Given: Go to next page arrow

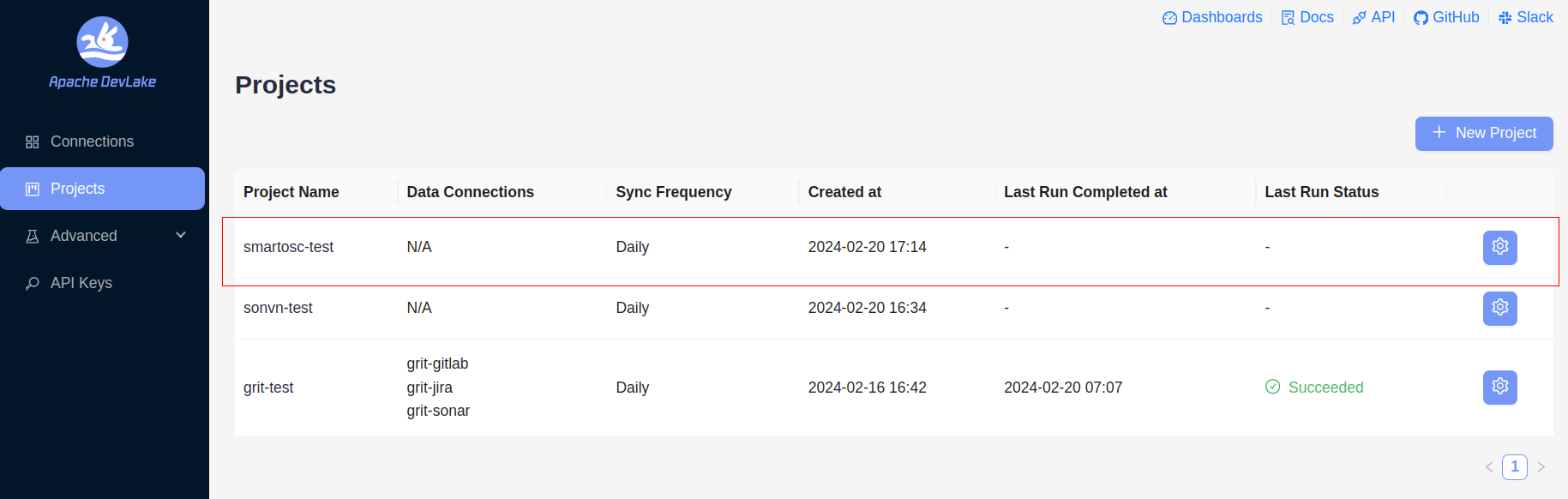Looking at the screenshot, I should coord(1541,466).
